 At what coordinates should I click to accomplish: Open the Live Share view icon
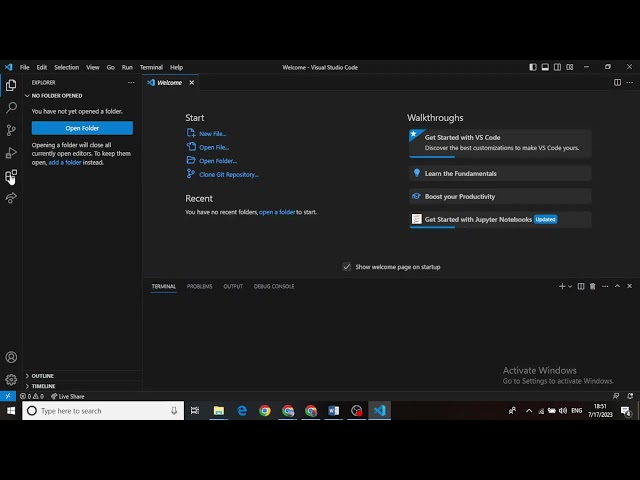click(11, 198)
